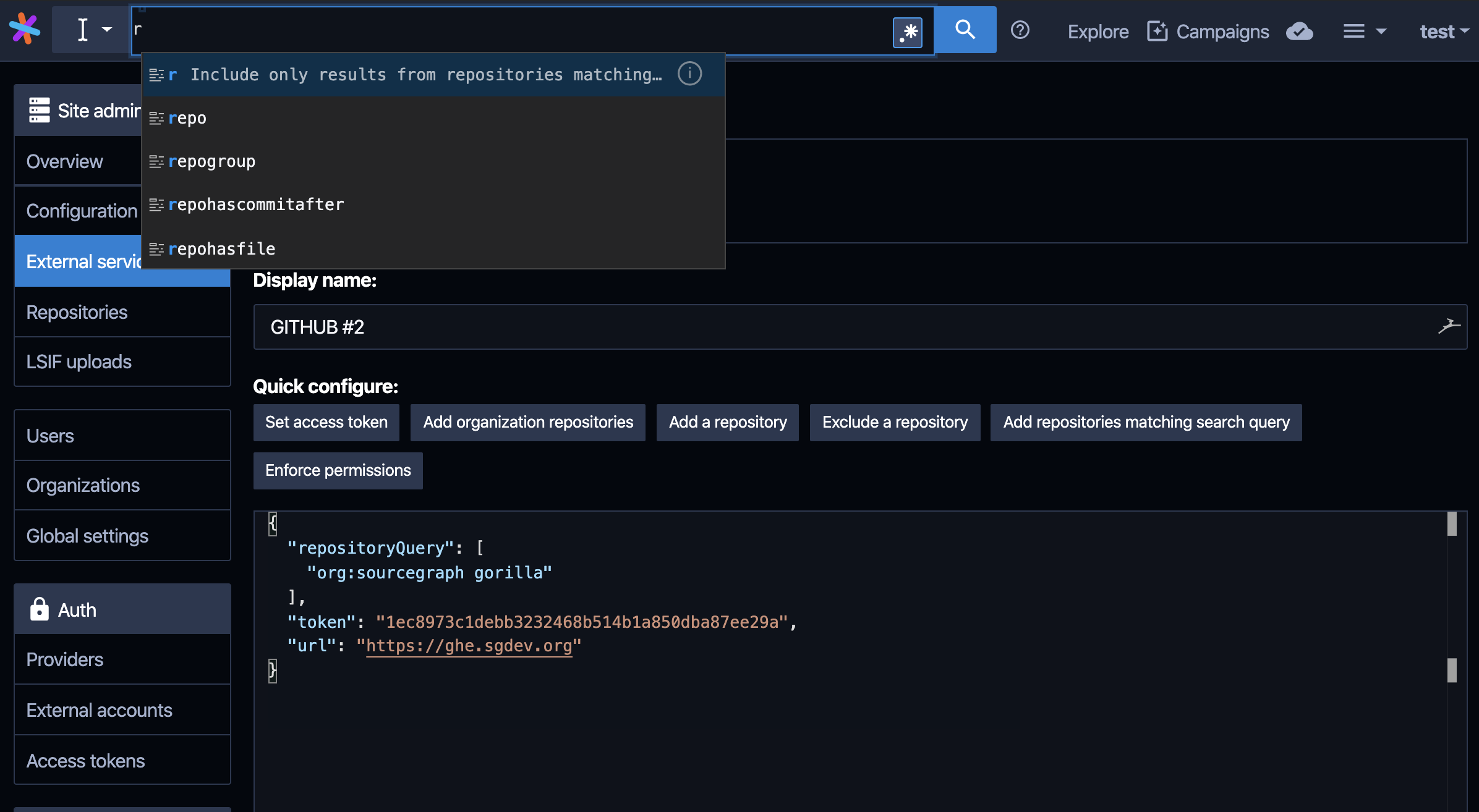The image size is (1479, 812).
Task: Click the cloud status icon
Action: click(x=1299, y=32)
